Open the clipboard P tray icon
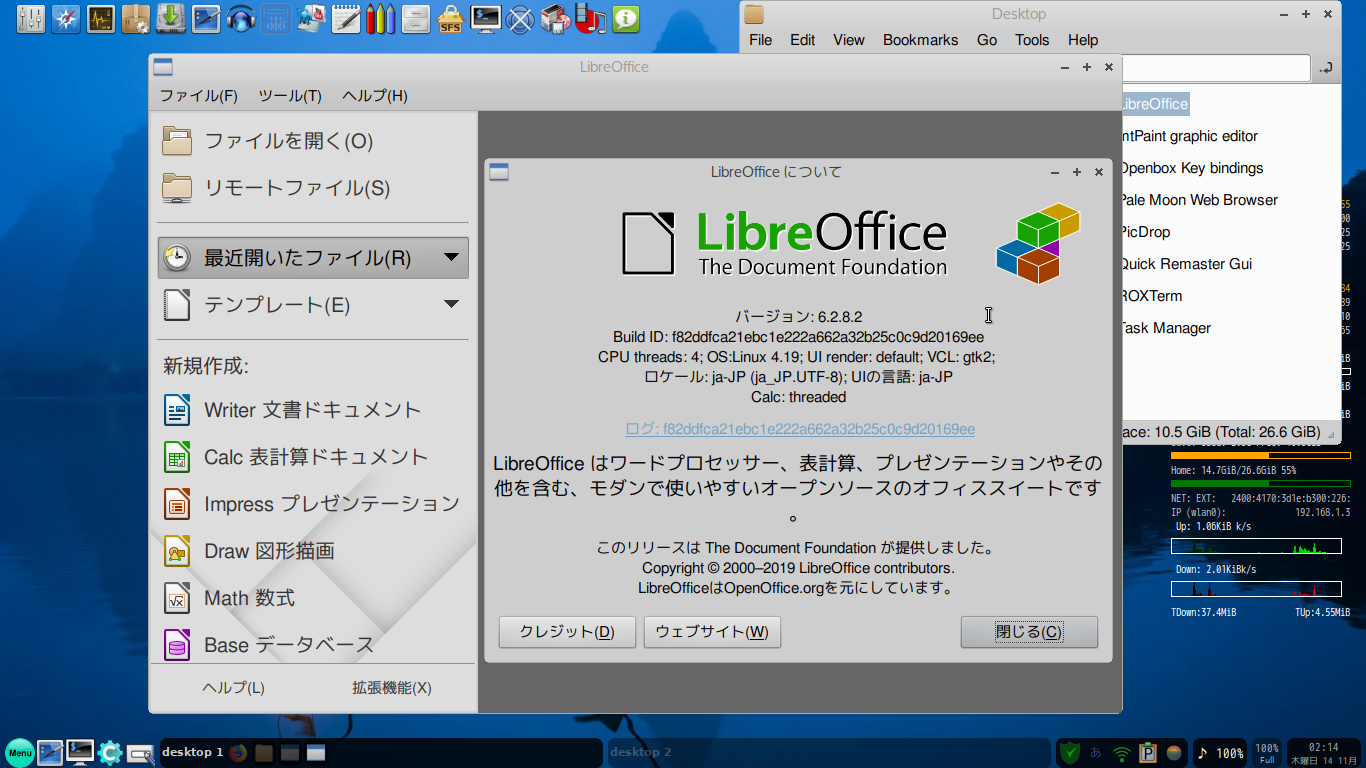The width and height of the screenshot is (1366, 768). tap(1148, 753)
